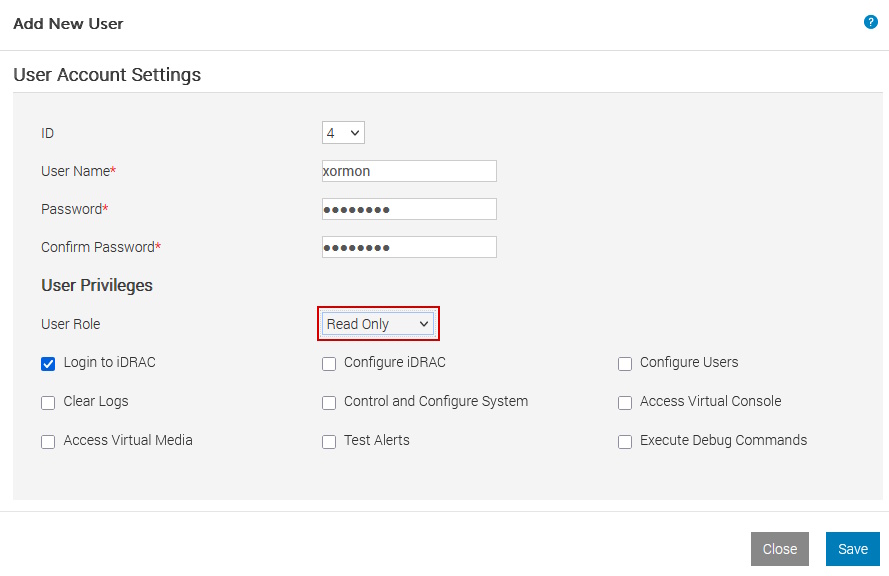This screenshot has height=576, width=889.
Task: Save the new user
Action: click(853, 549)
